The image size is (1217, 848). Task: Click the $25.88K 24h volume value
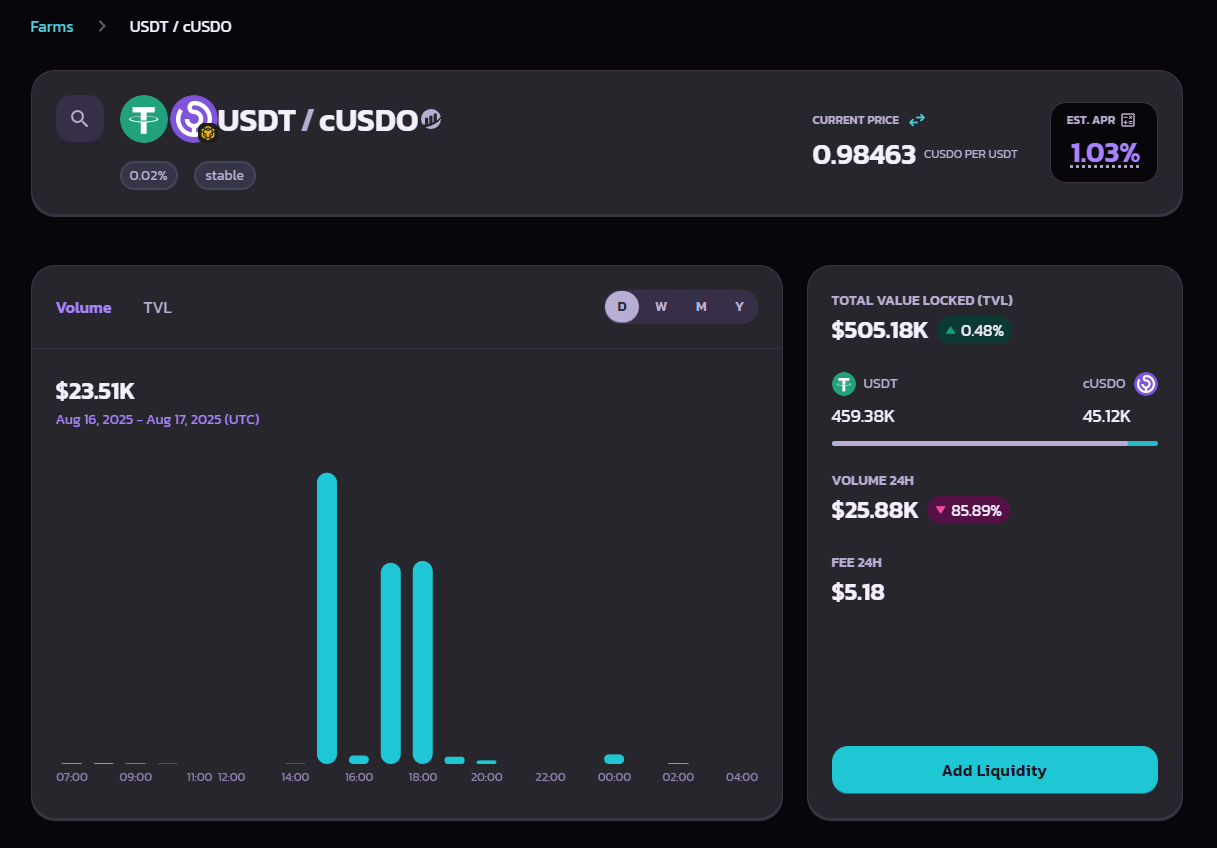click(x=875, y=510)
